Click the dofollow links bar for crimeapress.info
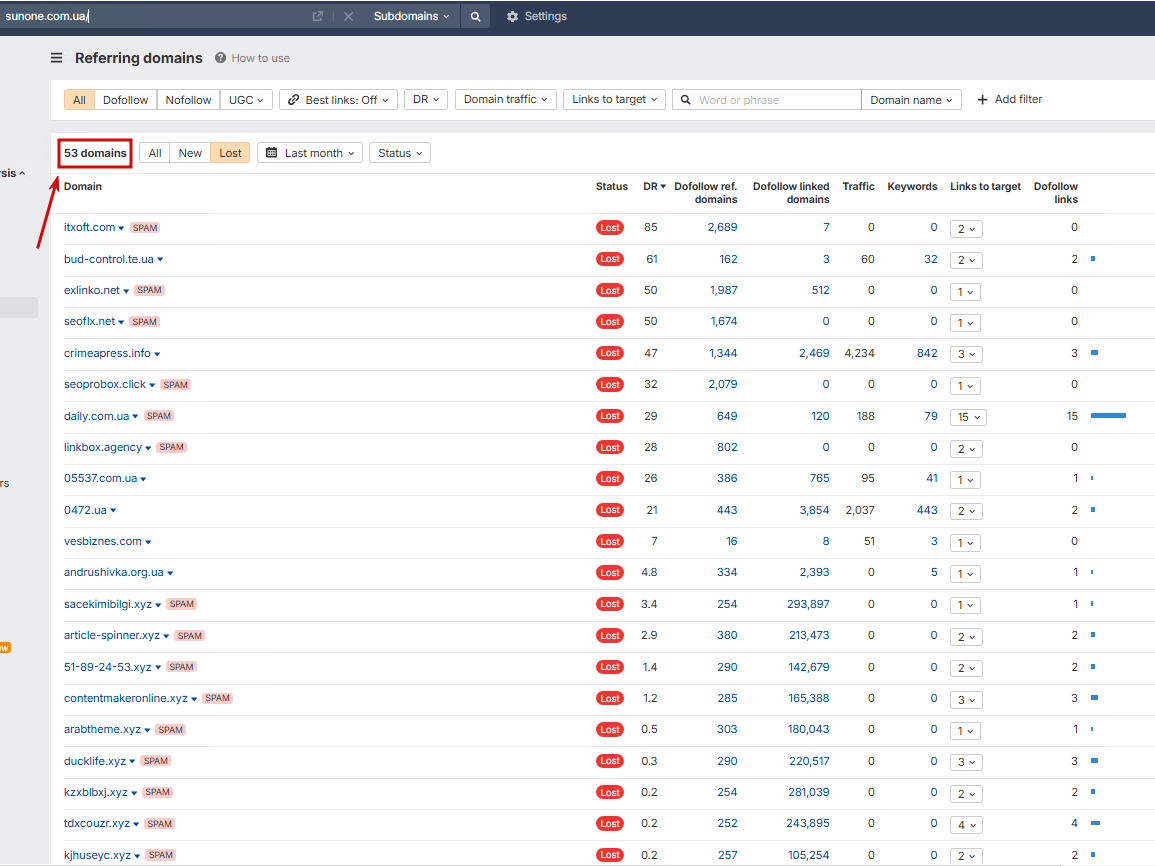 click(x=1095, y=353)
